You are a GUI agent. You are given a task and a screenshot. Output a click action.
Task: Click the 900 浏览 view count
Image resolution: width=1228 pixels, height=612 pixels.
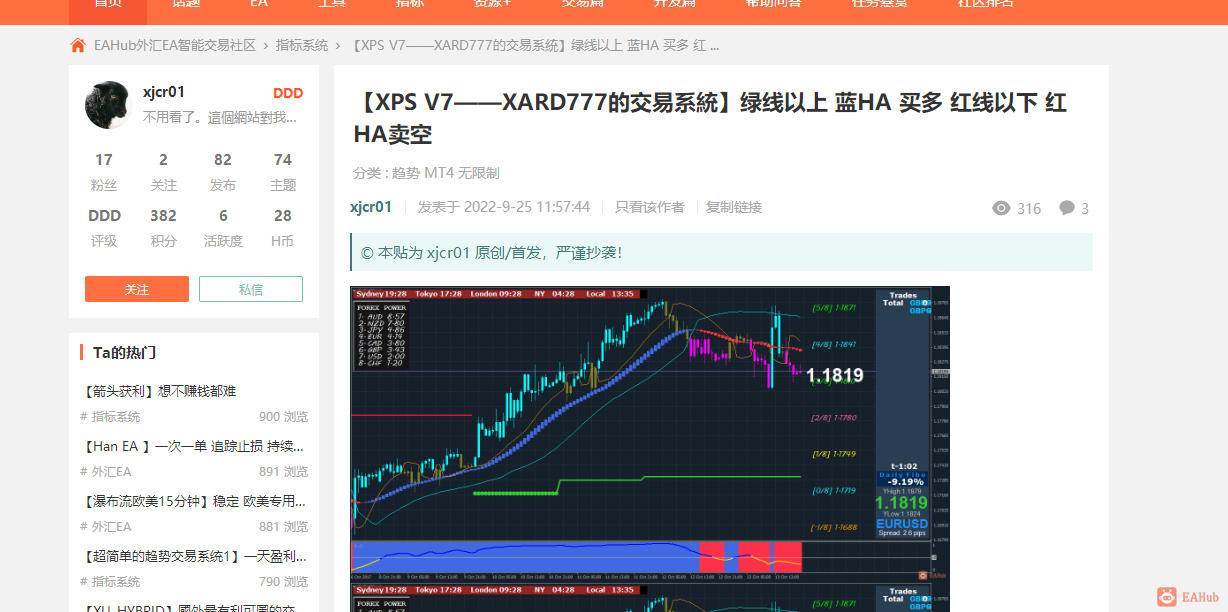pyautogui.click(x=283, y=417)
